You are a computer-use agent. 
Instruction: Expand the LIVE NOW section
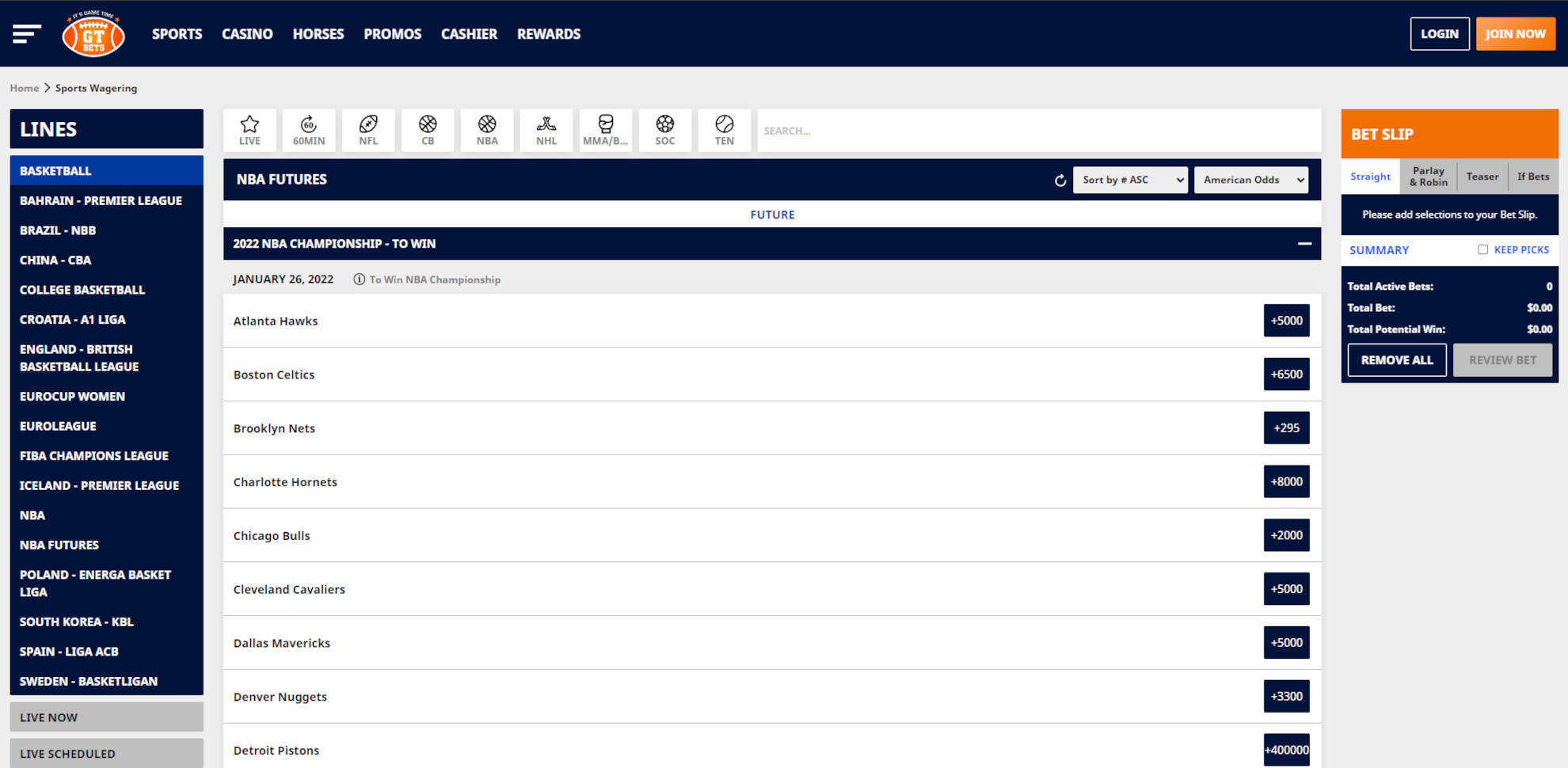click(x=106, y=717)
